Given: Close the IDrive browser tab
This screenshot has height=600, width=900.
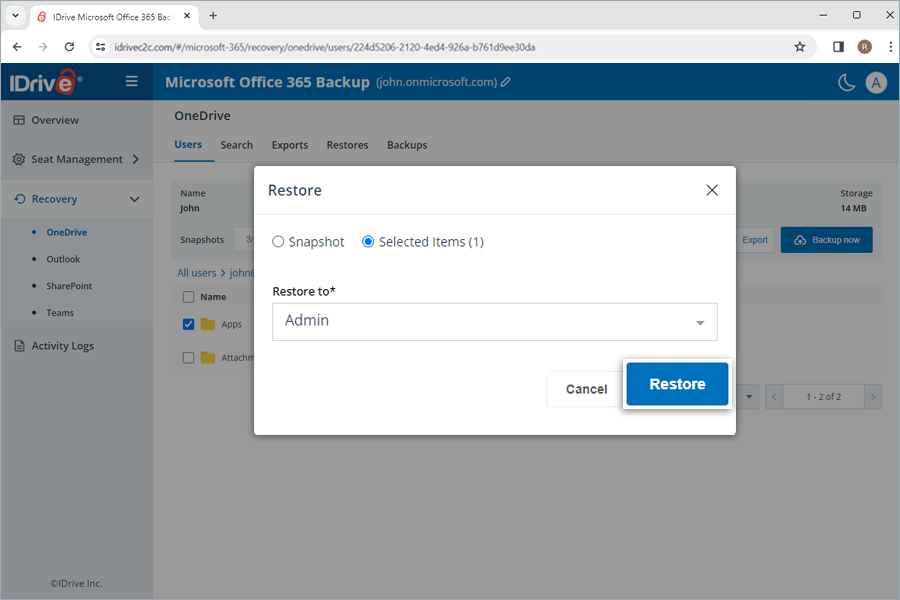Looking at the screenshot, I should pos(187,16).
